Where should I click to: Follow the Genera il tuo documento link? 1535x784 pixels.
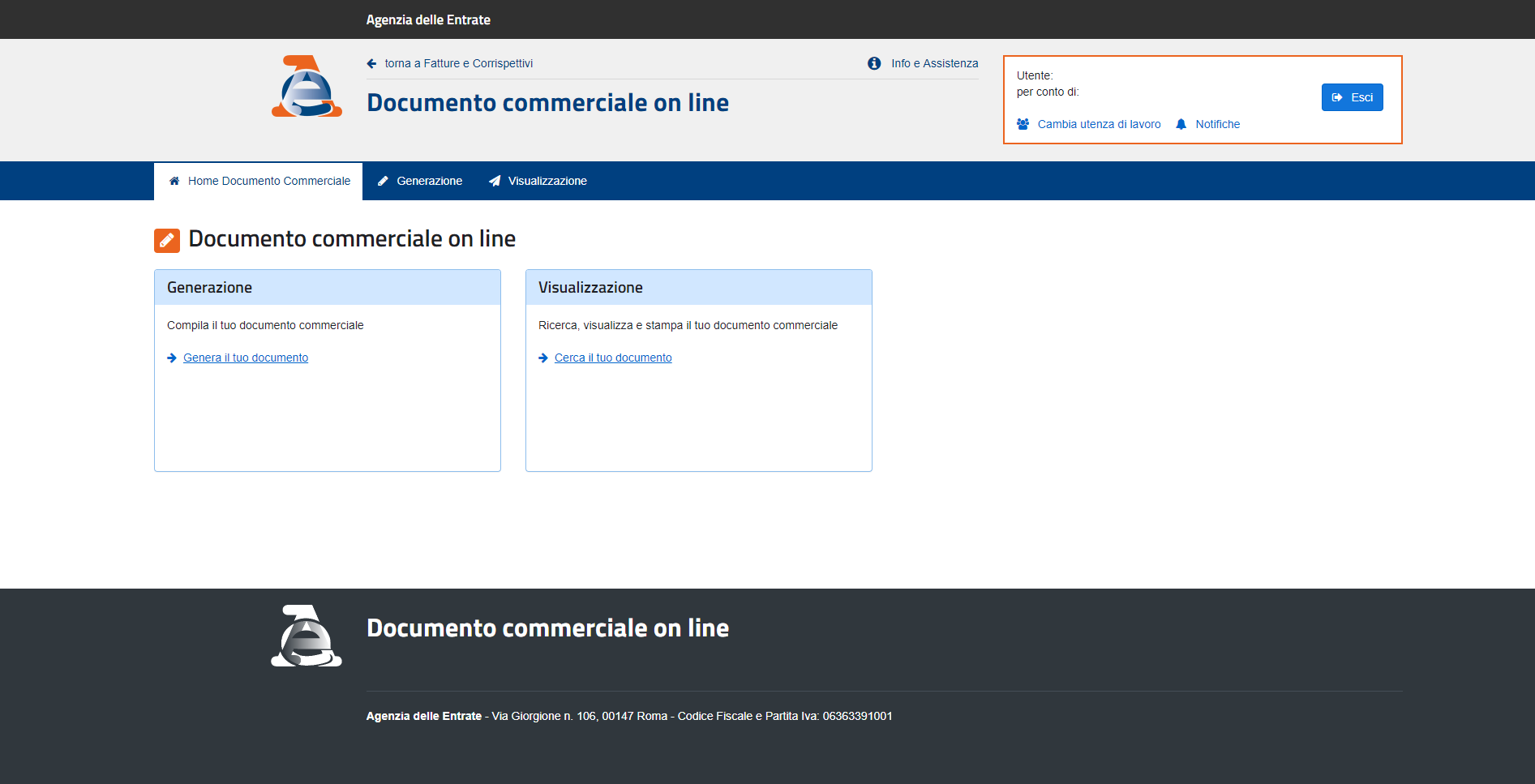[x=246, y=358]
